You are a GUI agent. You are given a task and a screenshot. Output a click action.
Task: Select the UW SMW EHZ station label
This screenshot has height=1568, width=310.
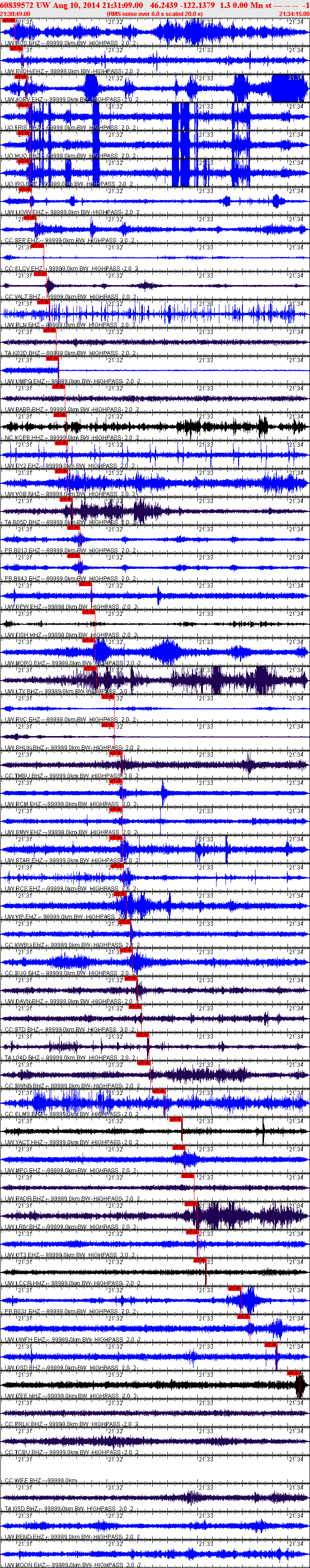pos(70,832)
